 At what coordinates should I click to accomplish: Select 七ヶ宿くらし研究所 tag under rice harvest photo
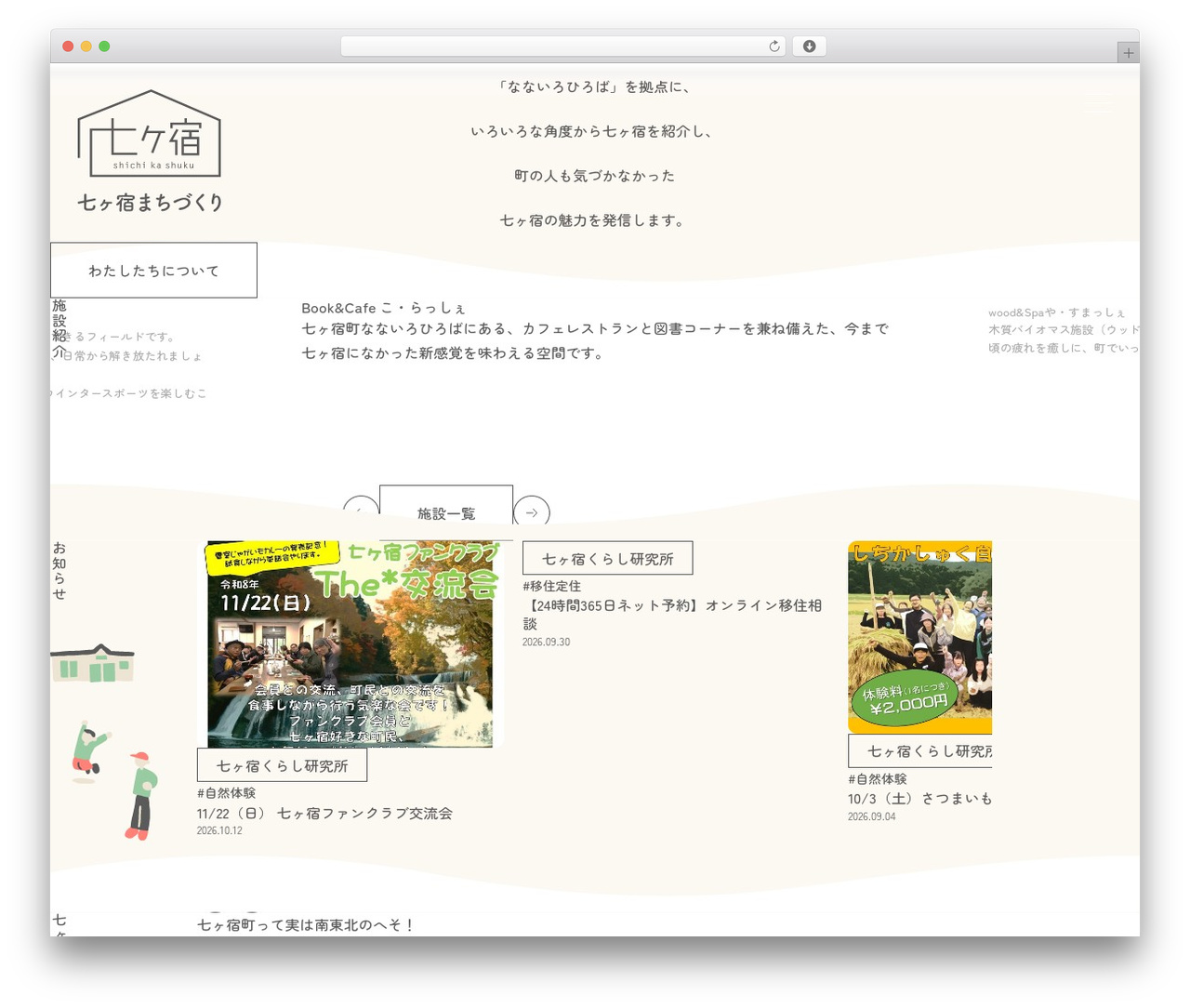tap(920, 750)
